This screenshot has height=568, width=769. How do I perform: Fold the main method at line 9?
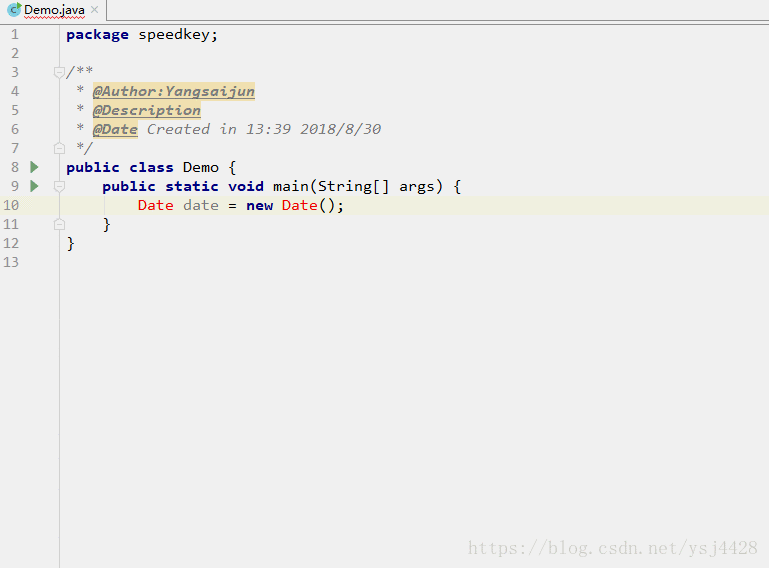[x=59, y=186]
